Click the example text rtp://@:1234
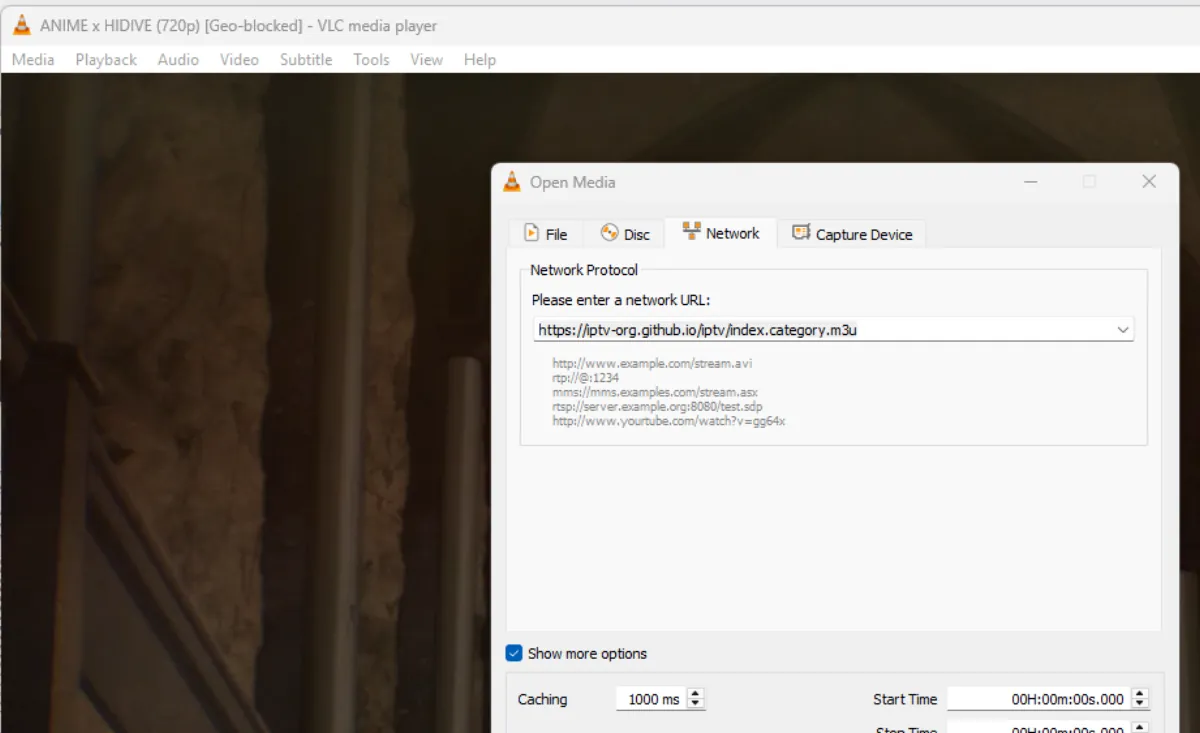This screenshot has height=733, width=1200. click(x=585, y=378)
